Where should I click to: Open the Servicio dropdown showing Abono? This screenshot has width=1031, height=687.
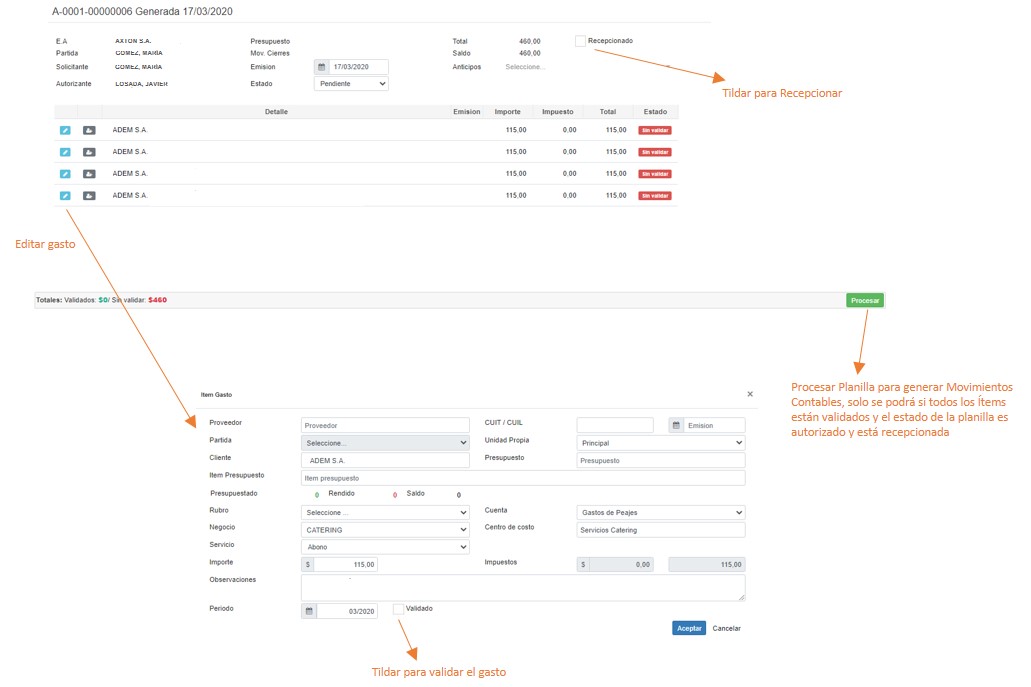[385, 547]
